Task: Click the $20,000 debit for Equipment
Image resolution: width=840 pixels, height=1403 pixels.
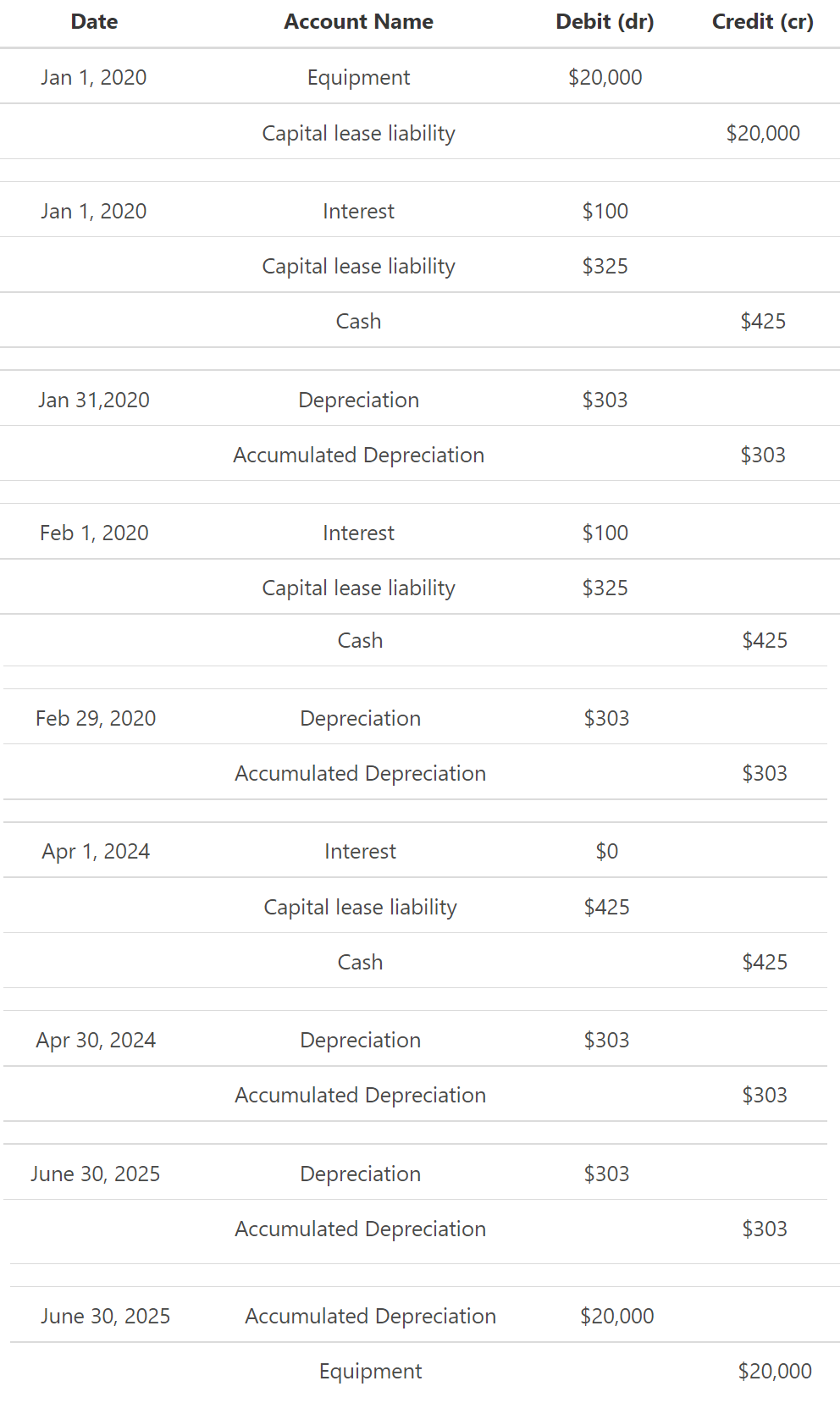Action: point(605,78)
